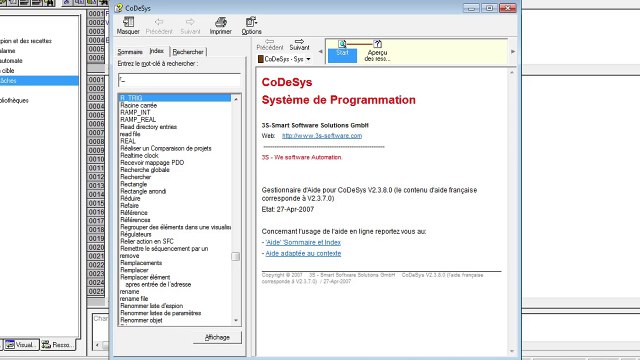Screen dimensions: 640x360
Task: Click content pane scroll down arrow
Action: point(512,351)
